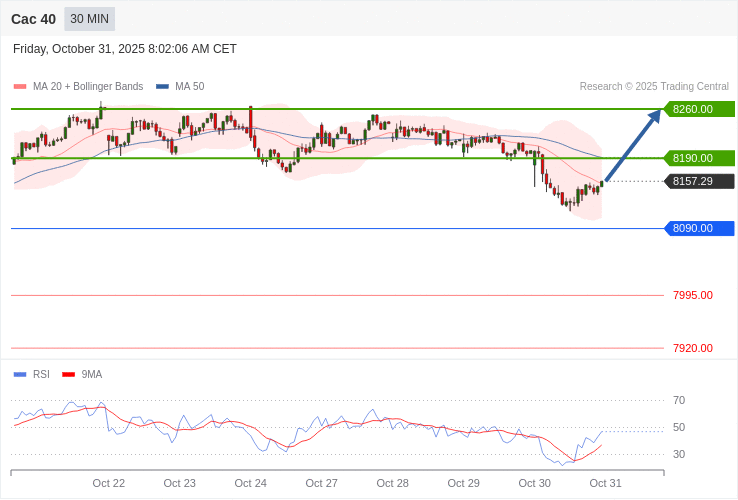Click the green 8190.00 price tag

pos(699,158)
